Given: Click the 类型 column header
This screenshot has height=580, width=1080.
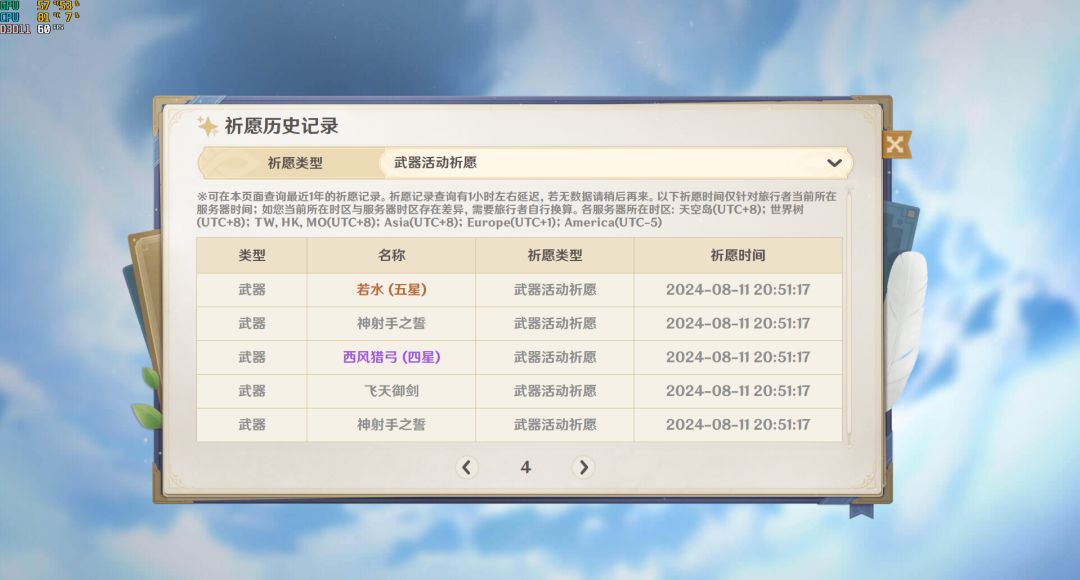Looking at the screenshot, I should tap(252, 256).
